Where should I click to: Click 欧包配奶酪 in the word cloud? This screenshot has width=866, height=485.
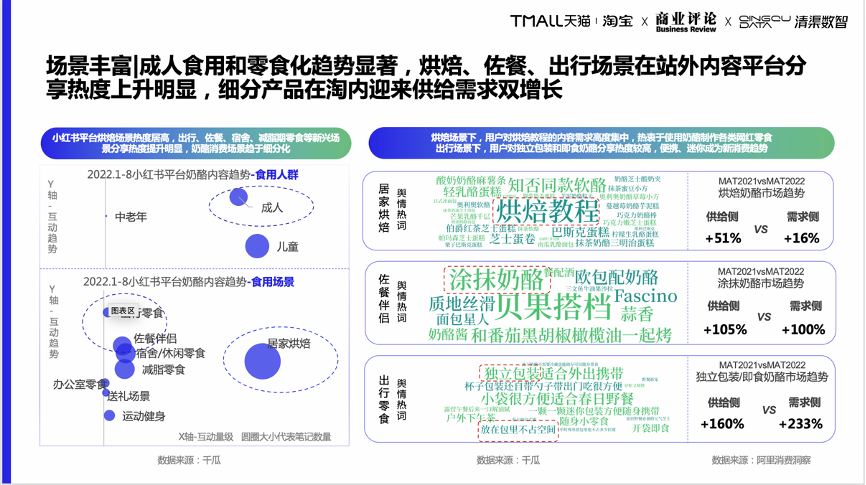616,277
